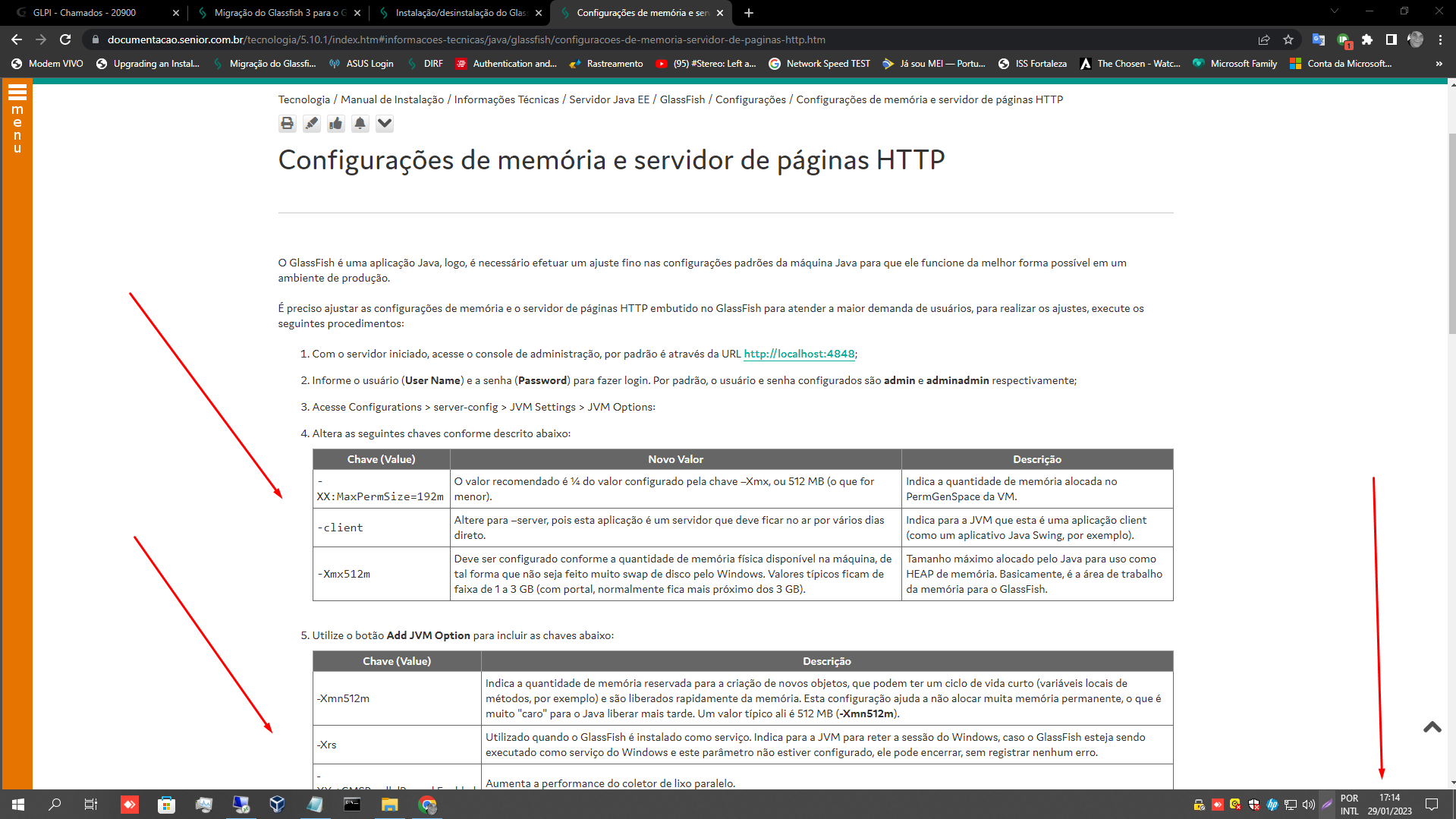Open the Authentication and... bookmark
1456x819 pixels.
pyautogui.click(x=506, y=64)
